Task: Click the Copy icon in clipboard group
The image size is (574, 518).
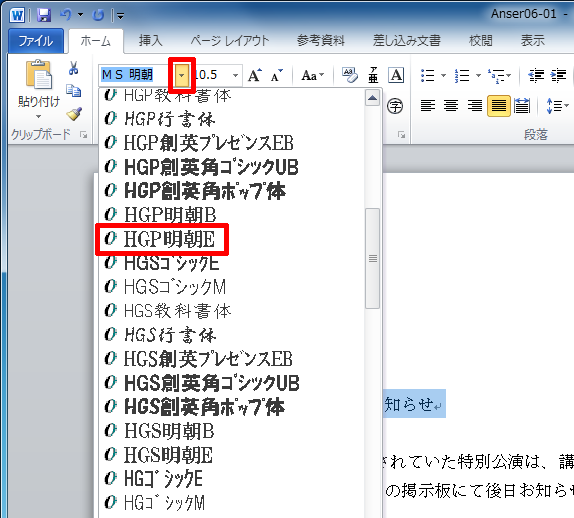Action: (74, 90)
